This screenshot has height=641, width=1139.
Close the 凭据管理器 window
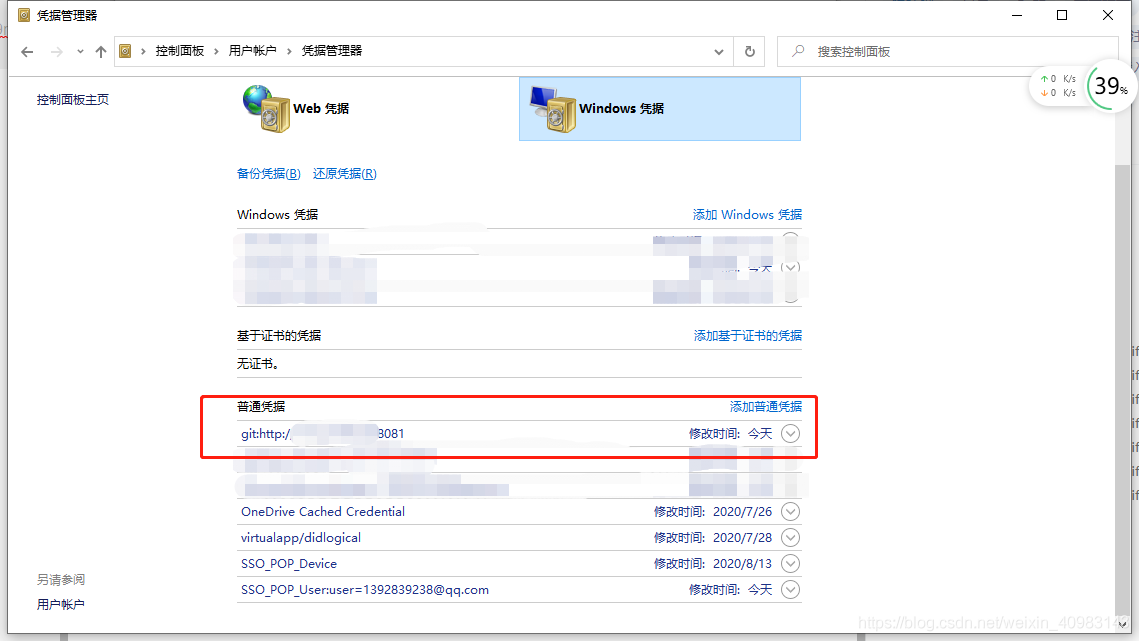(1108, 15)
